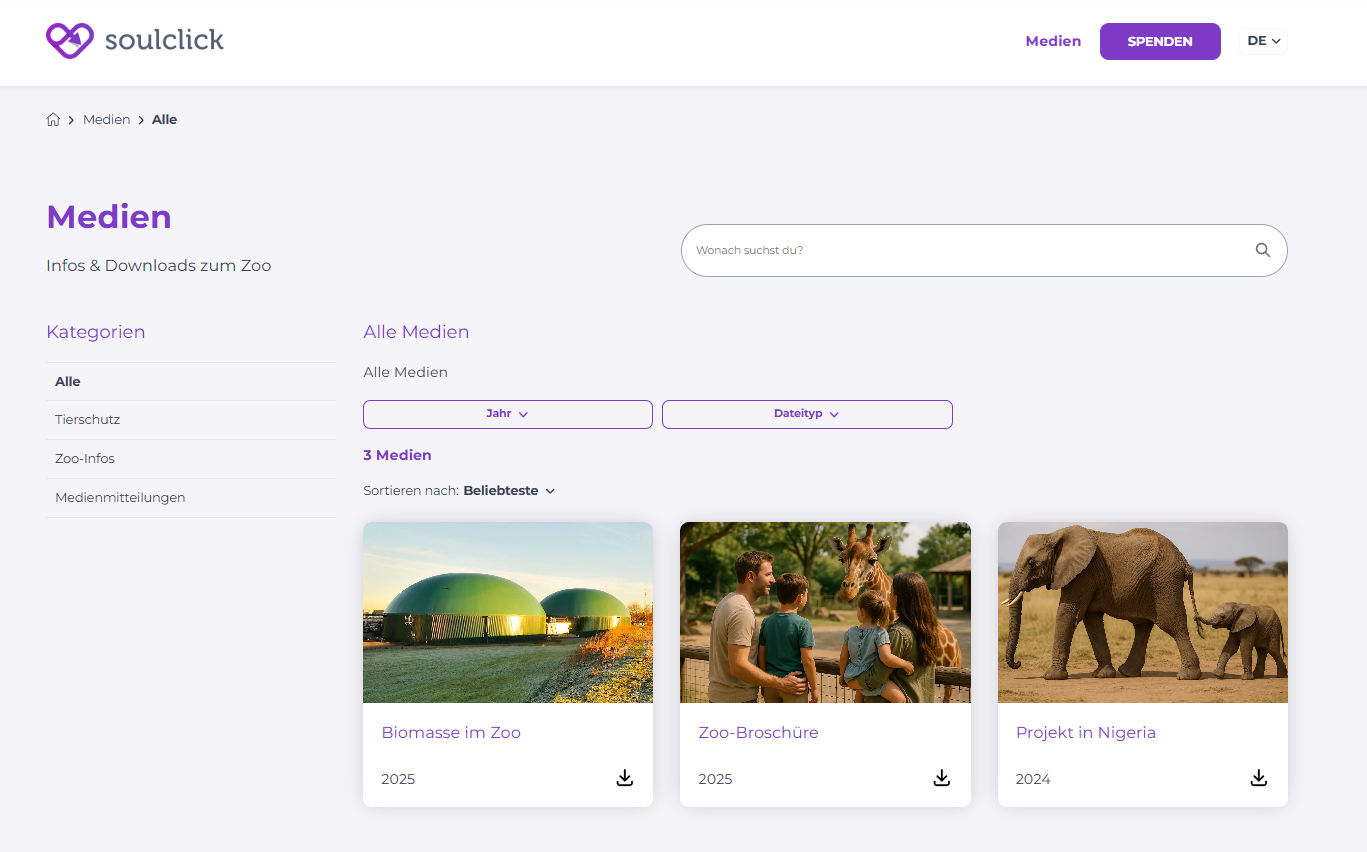This screenshot has height=852, width=1367.
Task: Click the soulclick heart logo
Action: (70, 41)
